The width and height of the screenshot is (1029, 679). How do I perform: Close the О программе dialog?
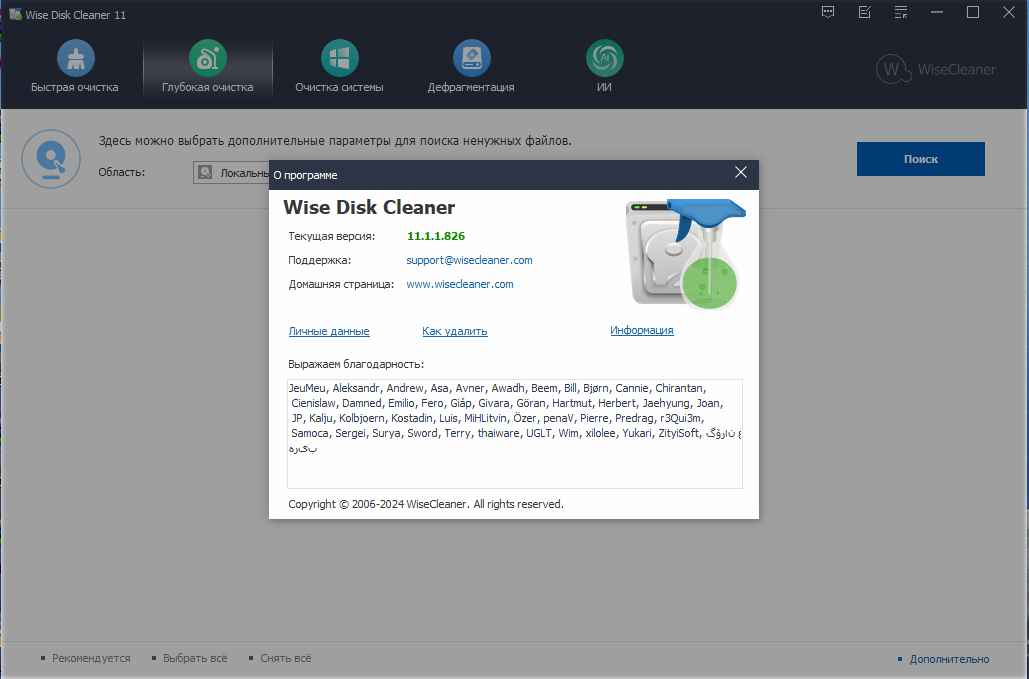point(741,173)
